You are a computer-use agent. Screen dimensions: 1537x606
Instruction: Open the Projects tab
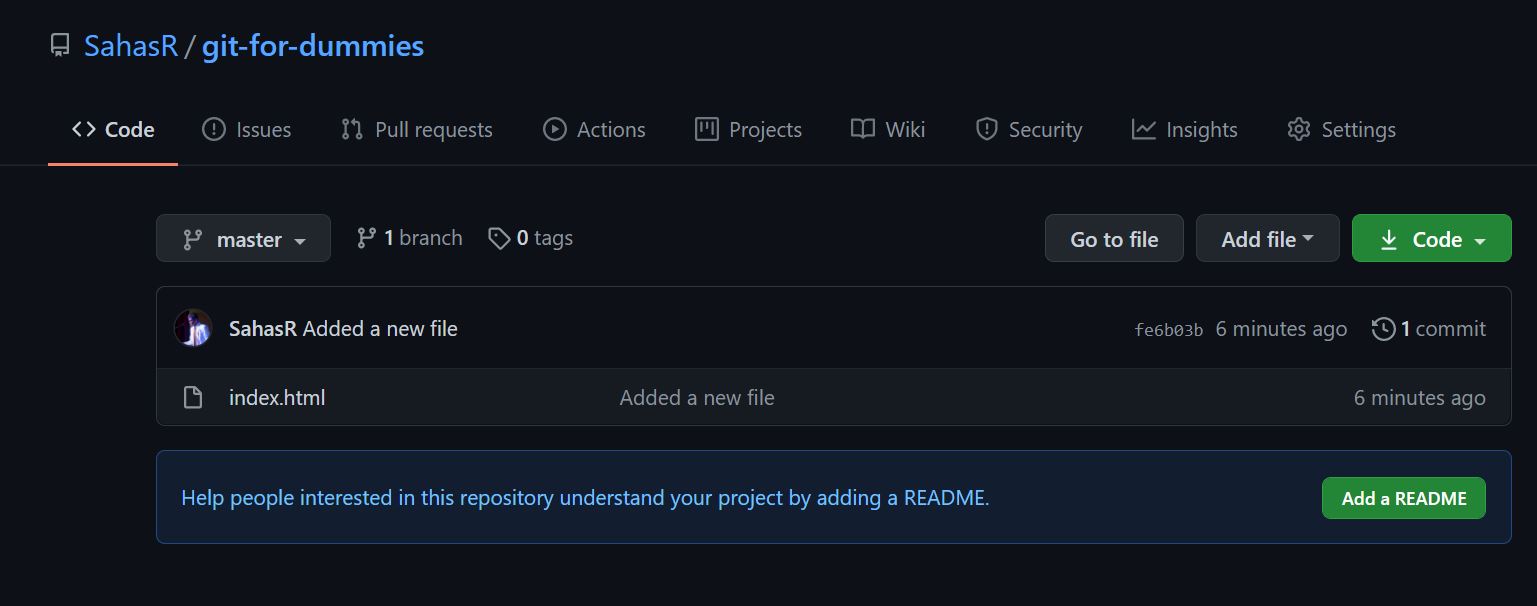tap(748, 130)
